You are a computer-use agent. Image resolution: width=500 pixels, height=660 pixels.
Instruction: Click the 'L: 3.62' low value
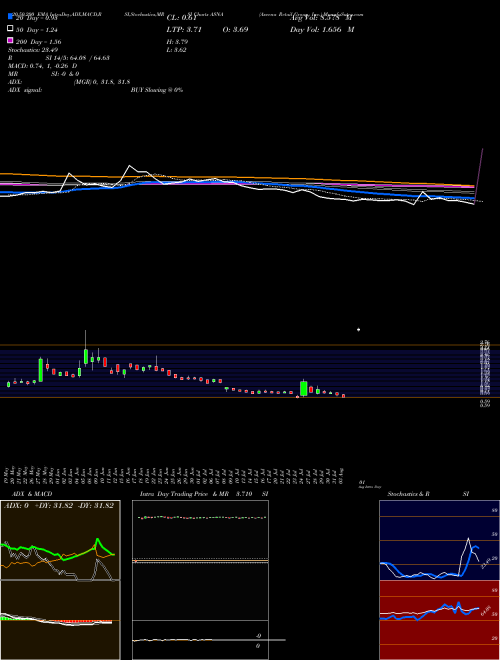[x=176, y=50]
